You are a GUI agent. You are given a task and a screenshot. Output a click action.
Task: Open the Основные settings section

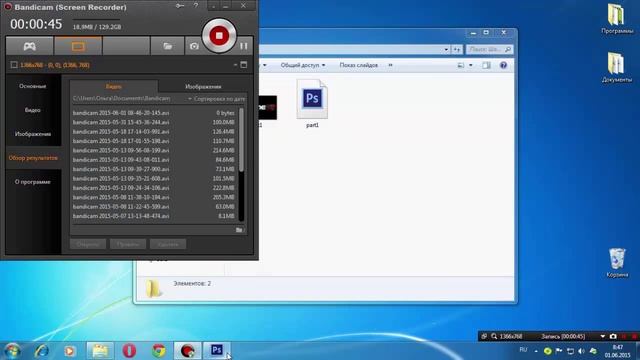tap(33, 86)
